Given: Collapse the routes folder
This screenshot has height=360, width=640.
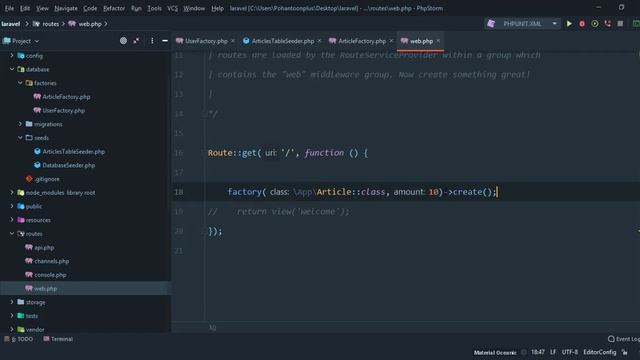Looking at the screenshot, I should click(11, 234).
